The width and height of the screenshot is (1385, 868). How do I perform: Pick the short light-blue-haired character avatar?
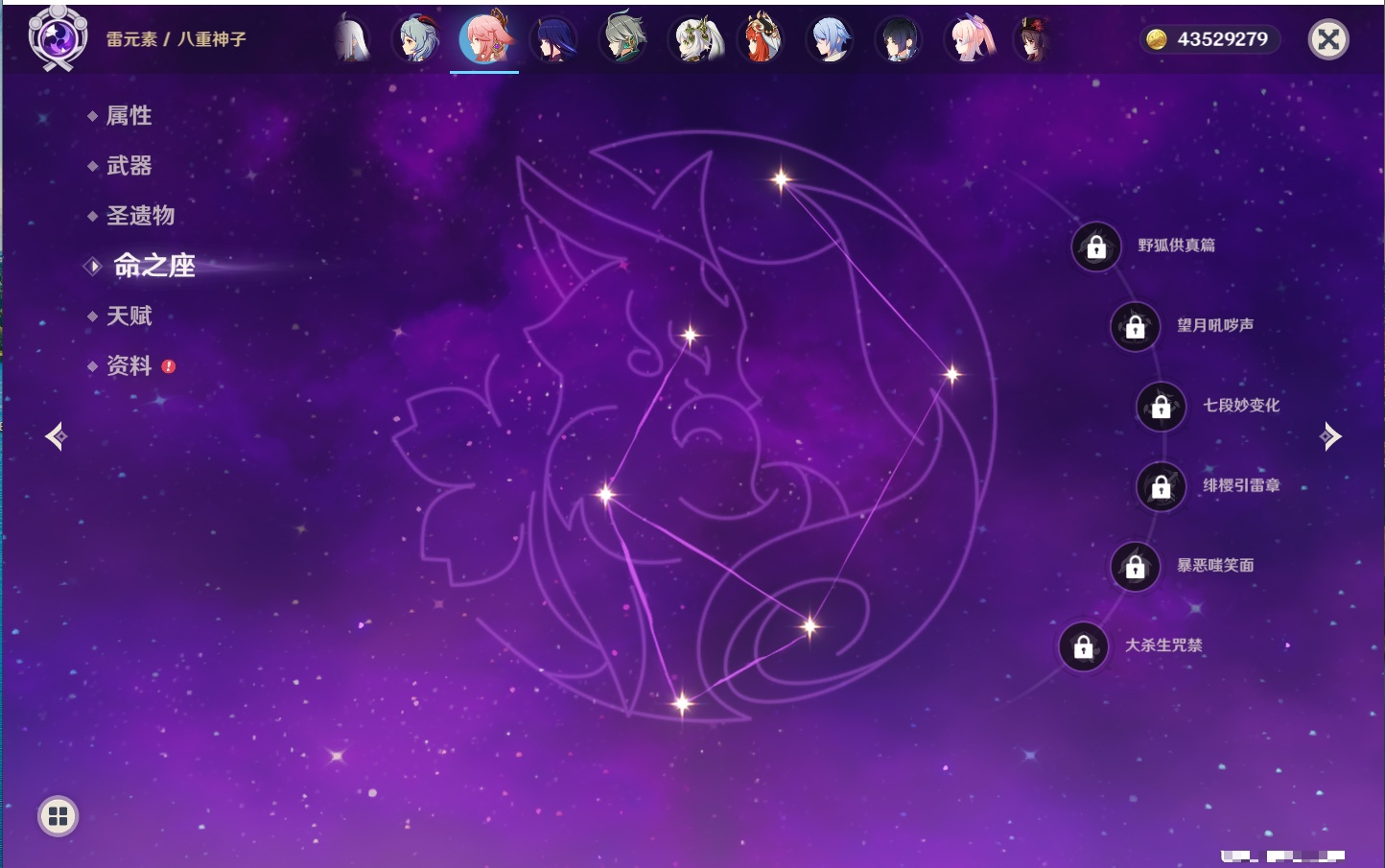point(830,39)
